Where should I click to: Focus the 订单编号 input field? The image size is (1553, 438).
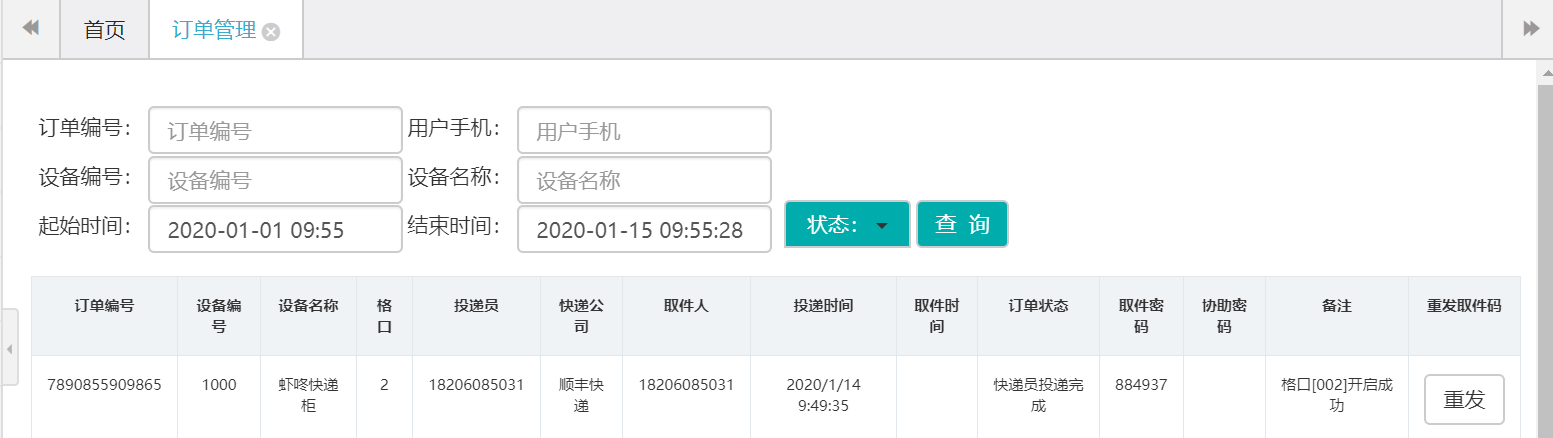[275, 131]
